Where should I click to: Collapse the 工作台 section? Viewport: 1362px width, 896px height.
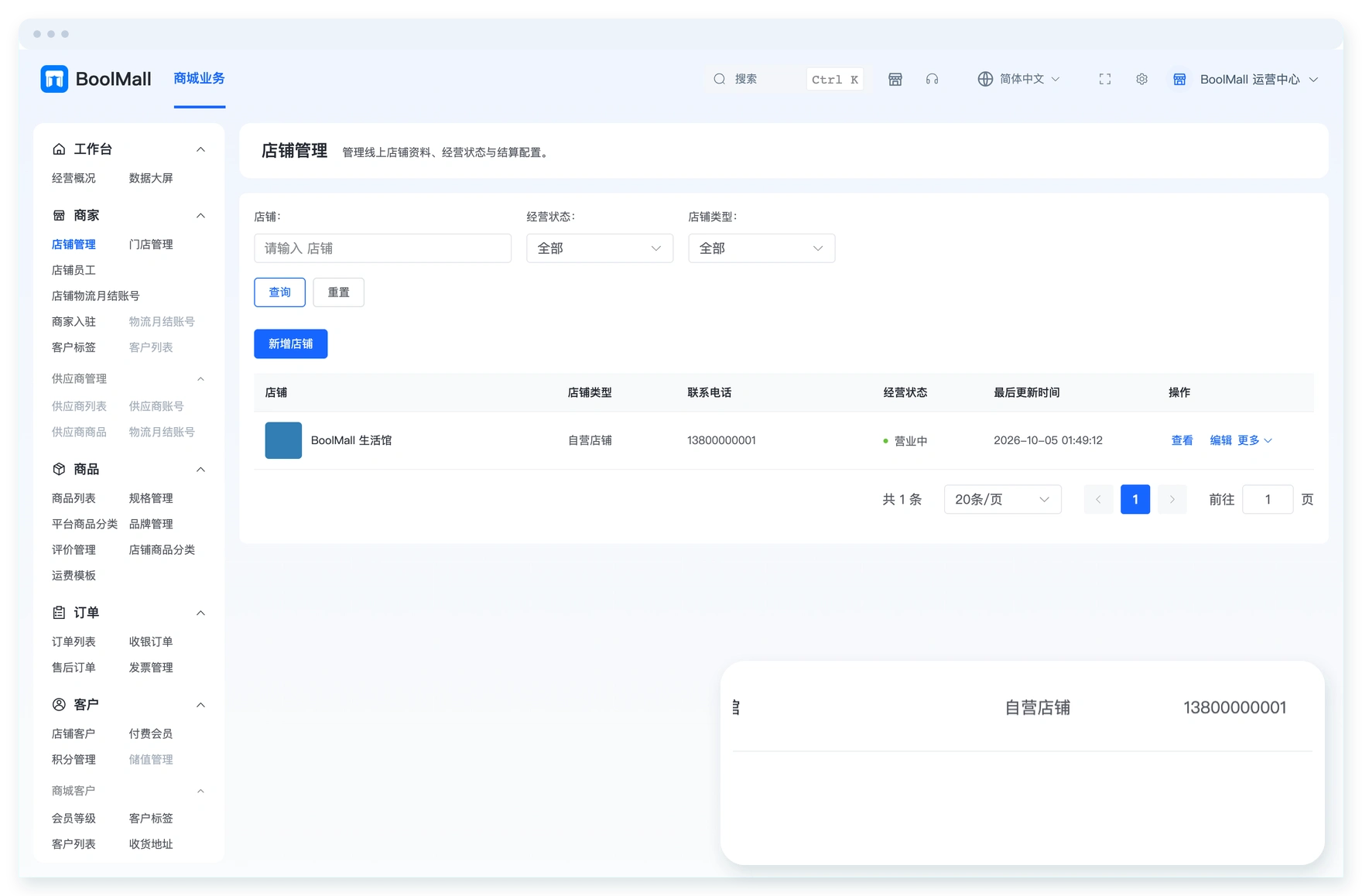[200, 149]
